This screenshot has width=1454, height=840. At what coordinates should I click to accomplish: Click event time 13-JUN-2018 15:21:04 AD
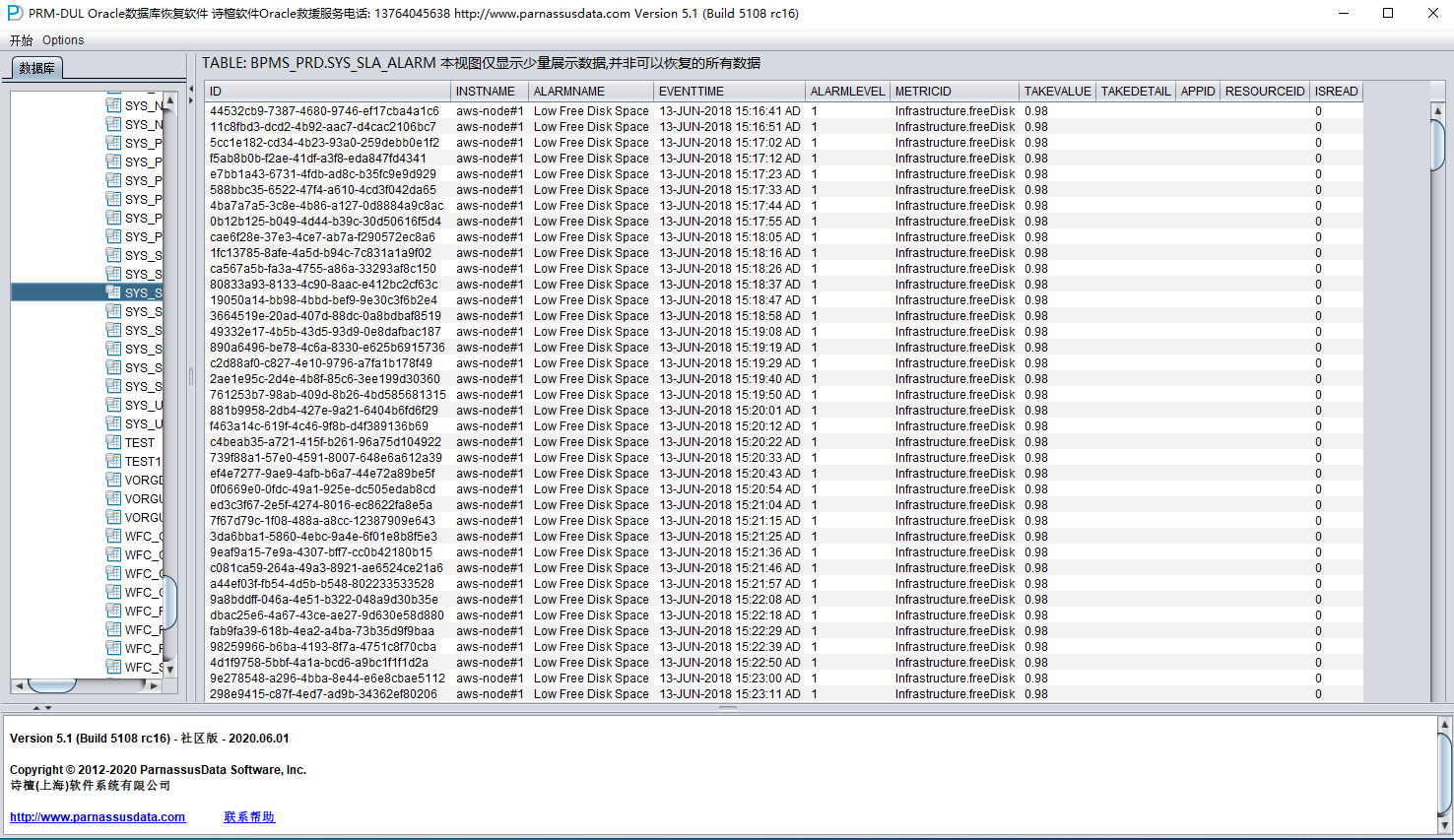tap(730, 505)
